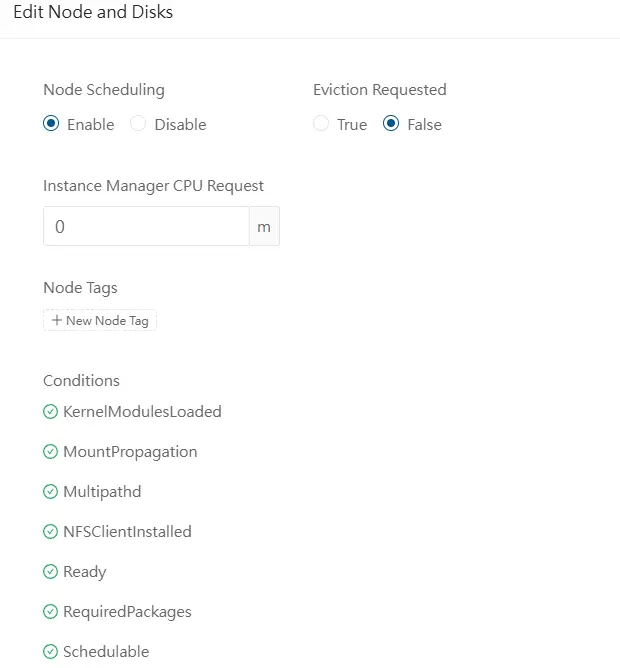The image size is (620, 668).
Task: Click the Instance Manager CPU Request label
Action: coord(153,186)
